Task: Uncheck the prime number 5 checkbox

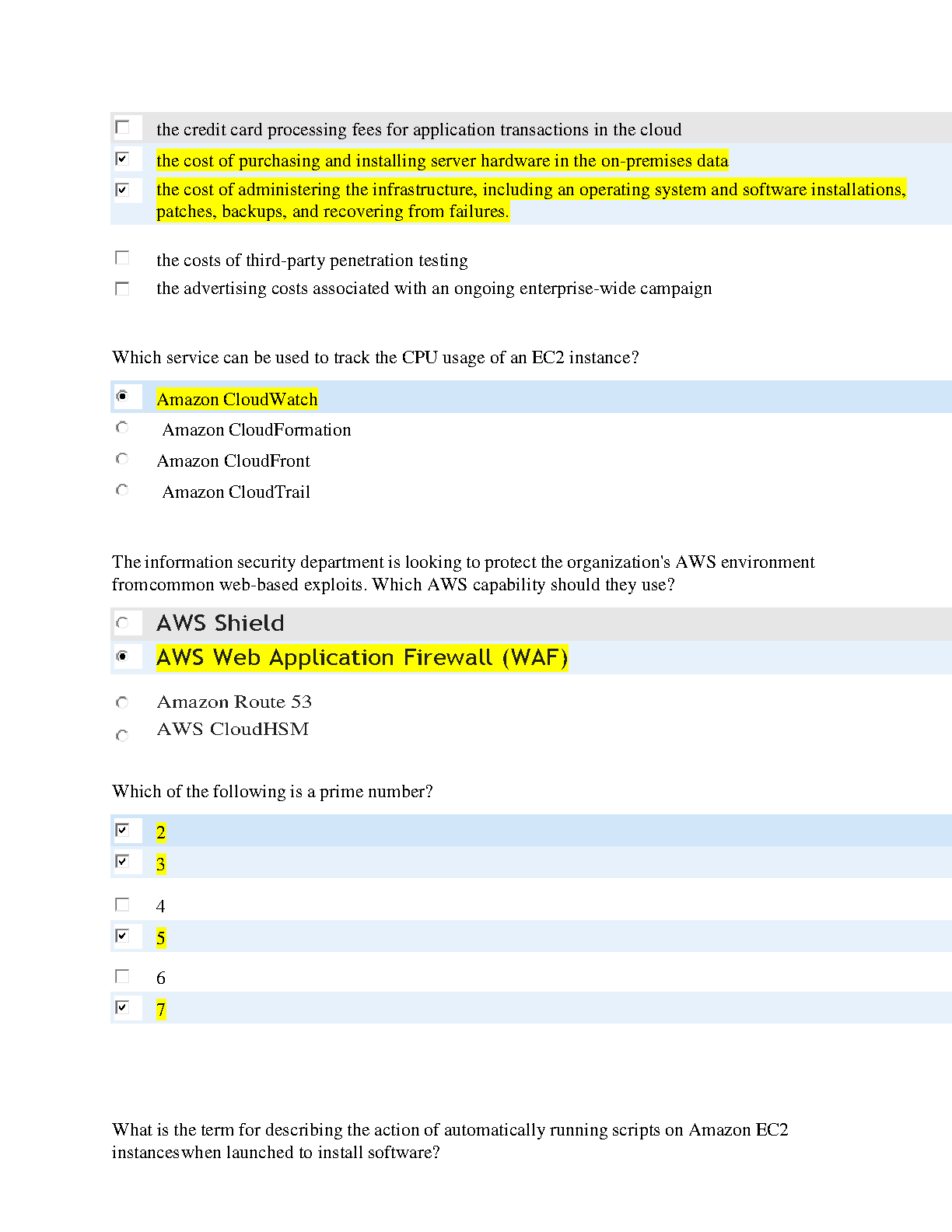Action: [x=122, y=936]
